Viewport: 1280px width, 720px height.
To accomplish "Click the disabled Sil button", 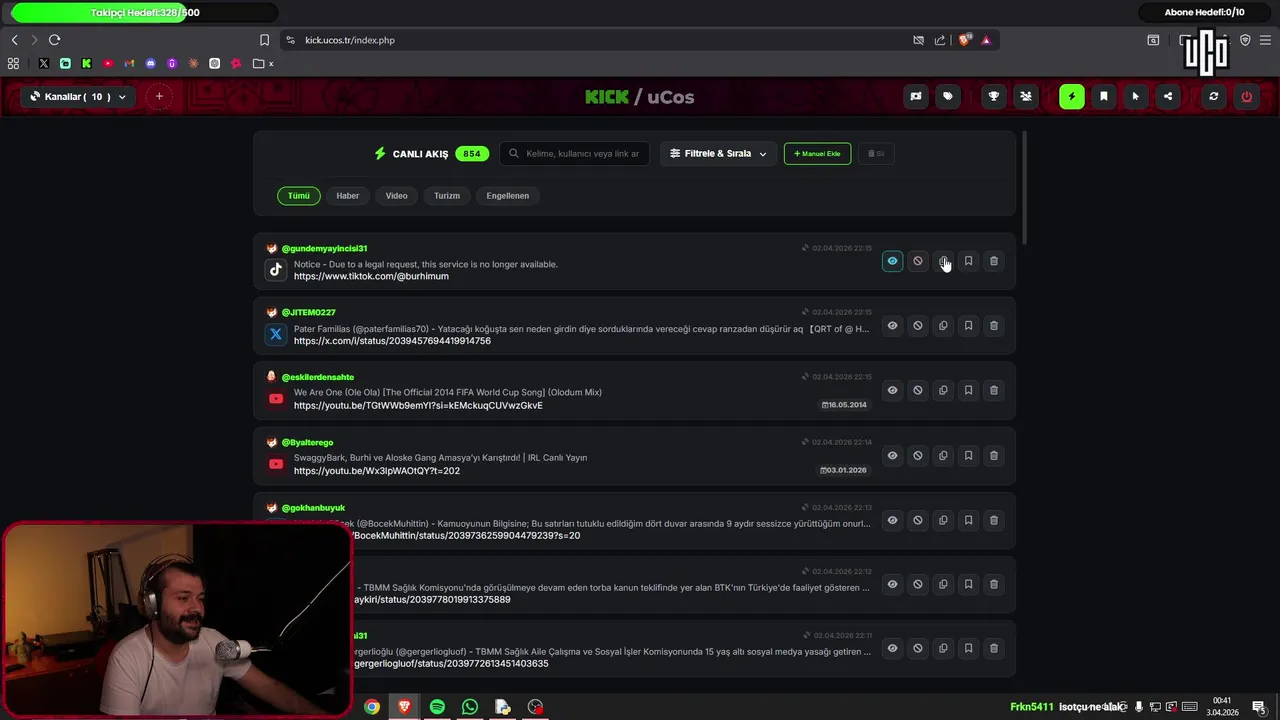I will pyautogui.click(x=876, y=153).
